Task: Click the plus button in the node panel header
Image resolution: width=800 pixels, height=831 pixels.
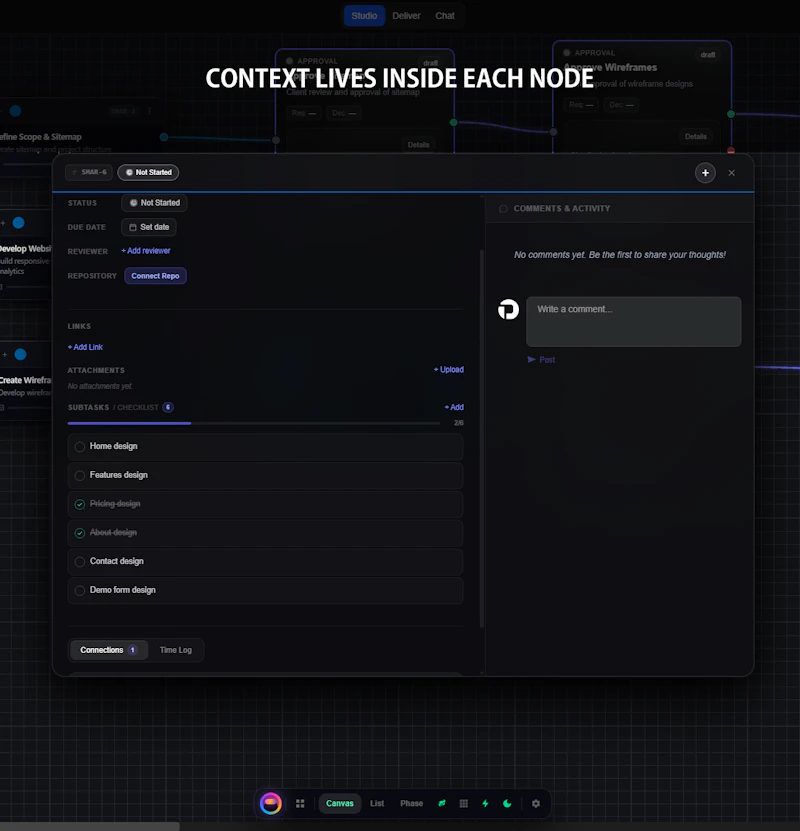Action: (x=705, y=173)
